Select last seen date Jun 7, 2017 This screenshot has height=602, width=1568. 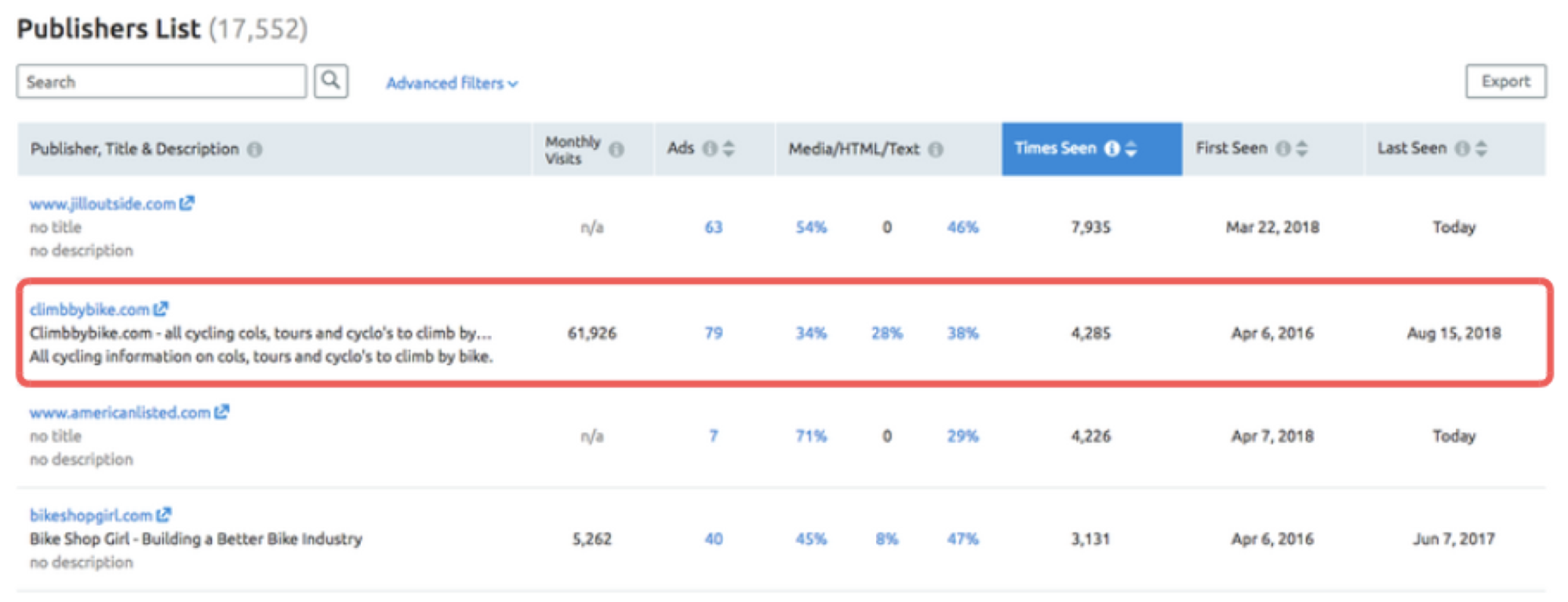click(x=1453, y=539)
